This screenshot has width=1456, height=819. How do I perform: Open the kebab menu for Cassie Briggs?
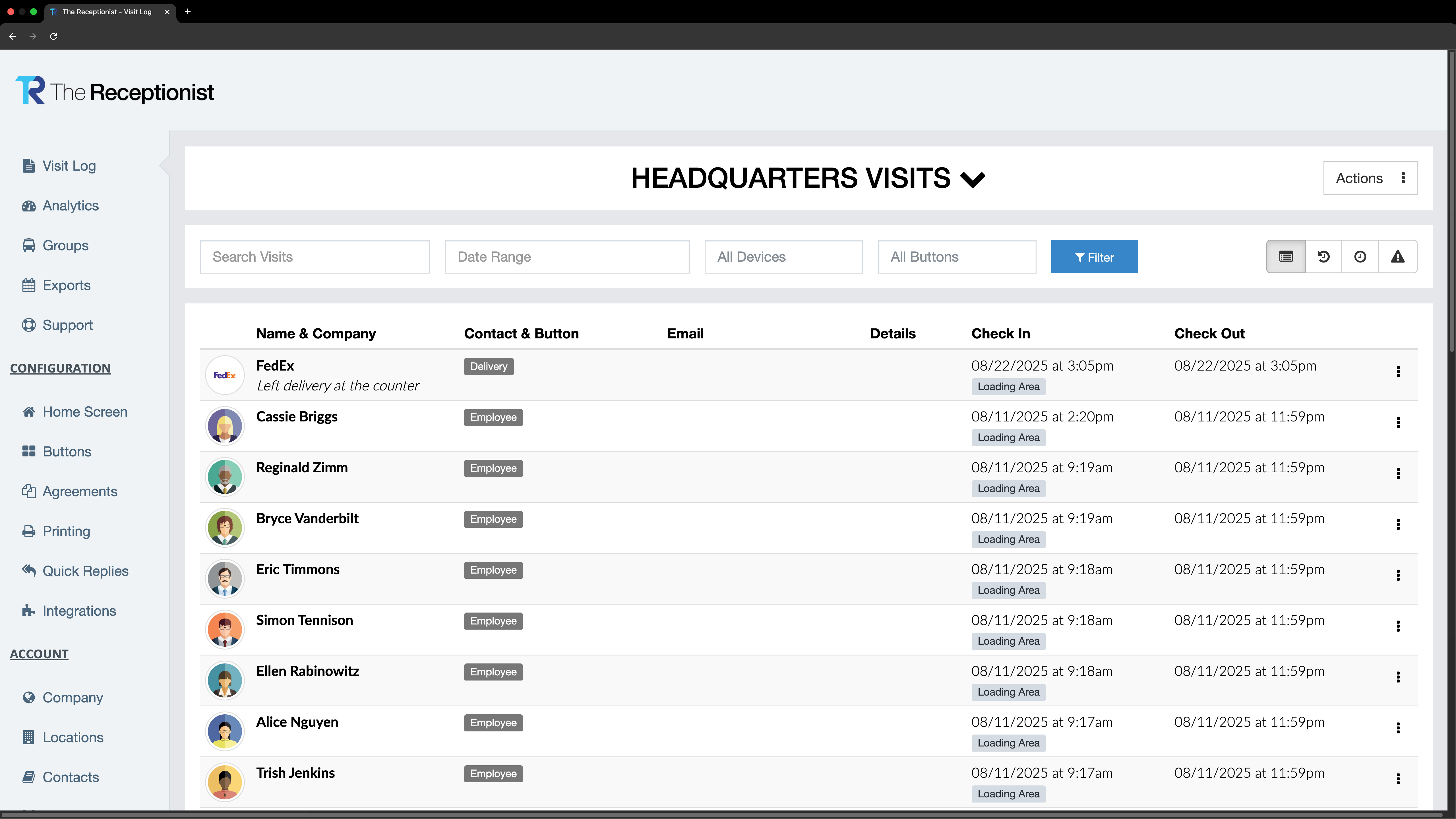[x=1398, y=422]
